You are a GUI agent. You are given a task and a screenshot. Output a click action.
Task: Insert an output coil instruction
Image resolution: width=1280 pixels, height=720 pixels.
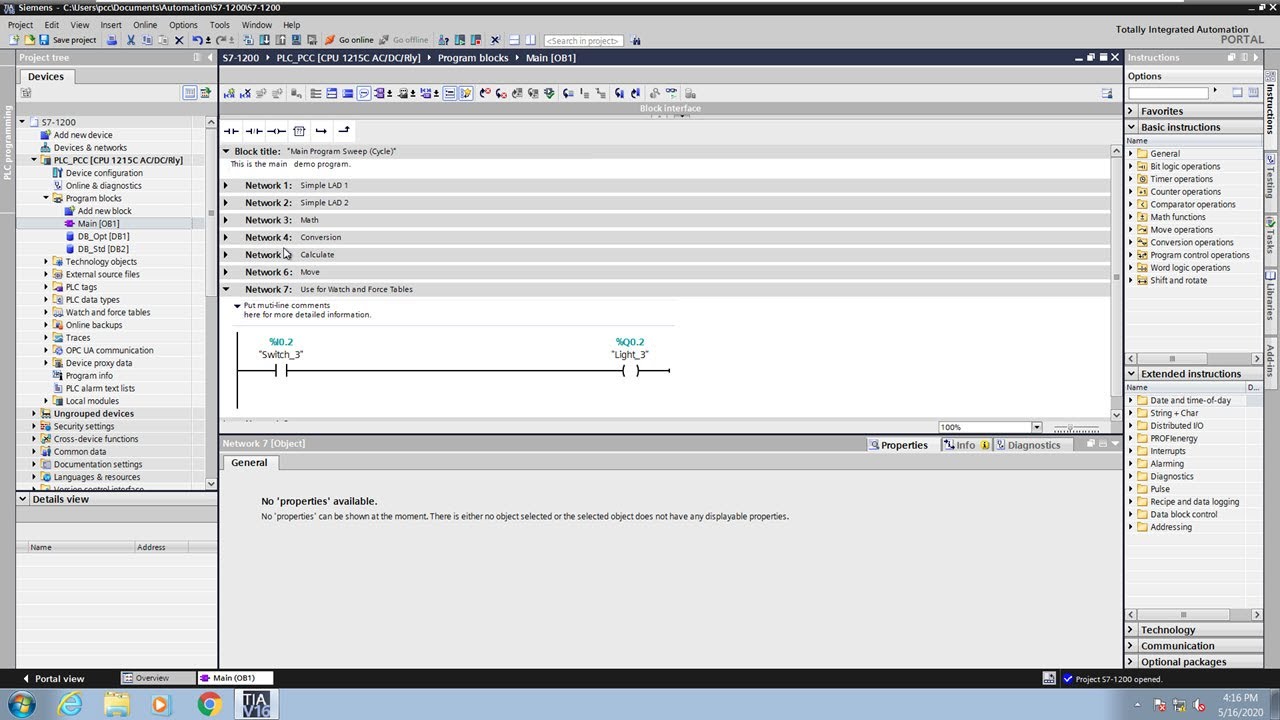(276, 131)
